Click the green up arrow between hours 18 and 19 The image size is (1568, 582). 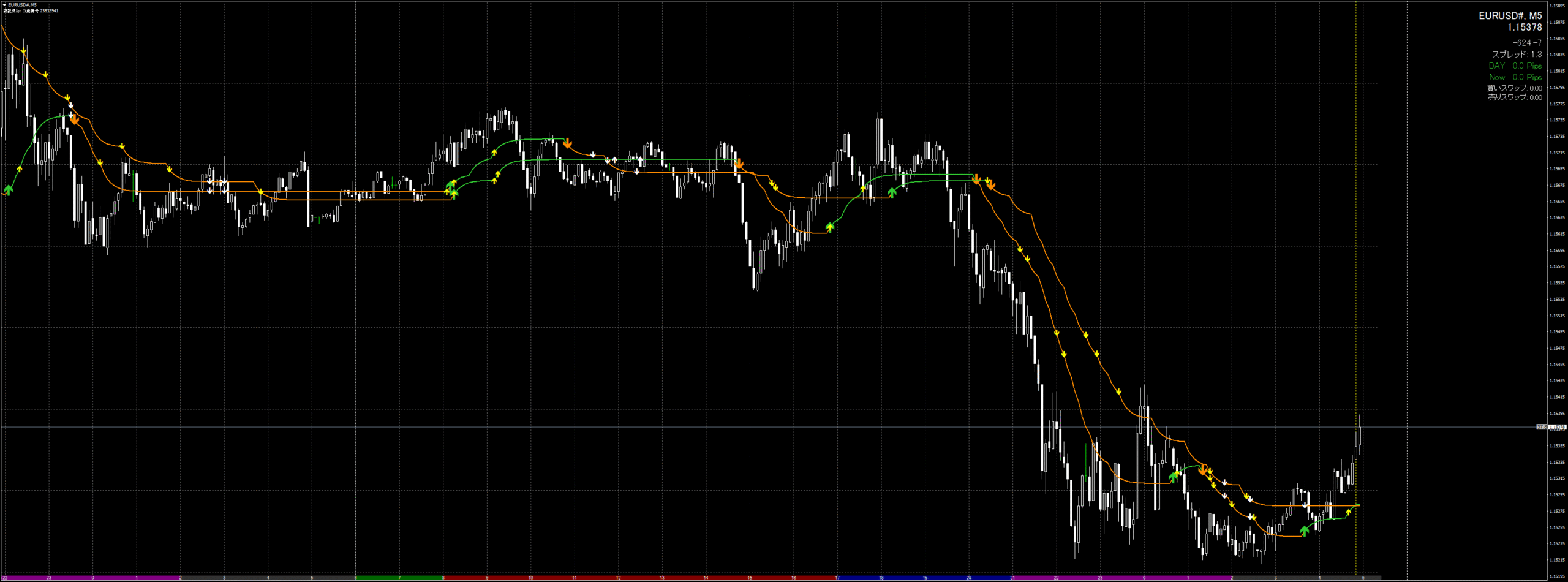(892, 193)
